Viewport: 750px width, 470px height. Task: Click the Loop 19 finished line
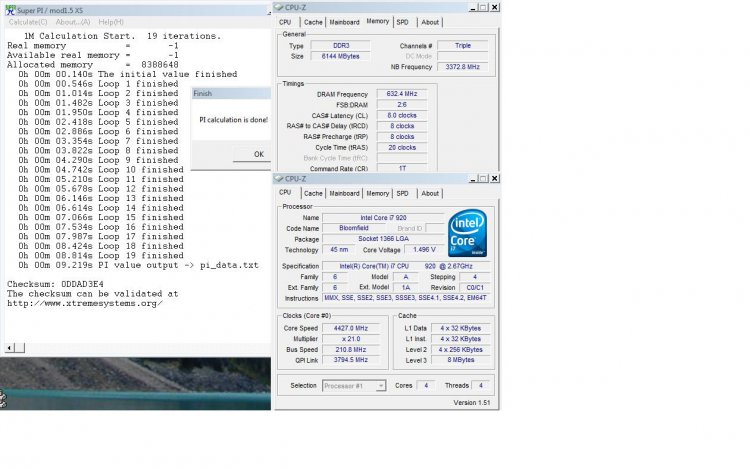click(x=101, y=255)
